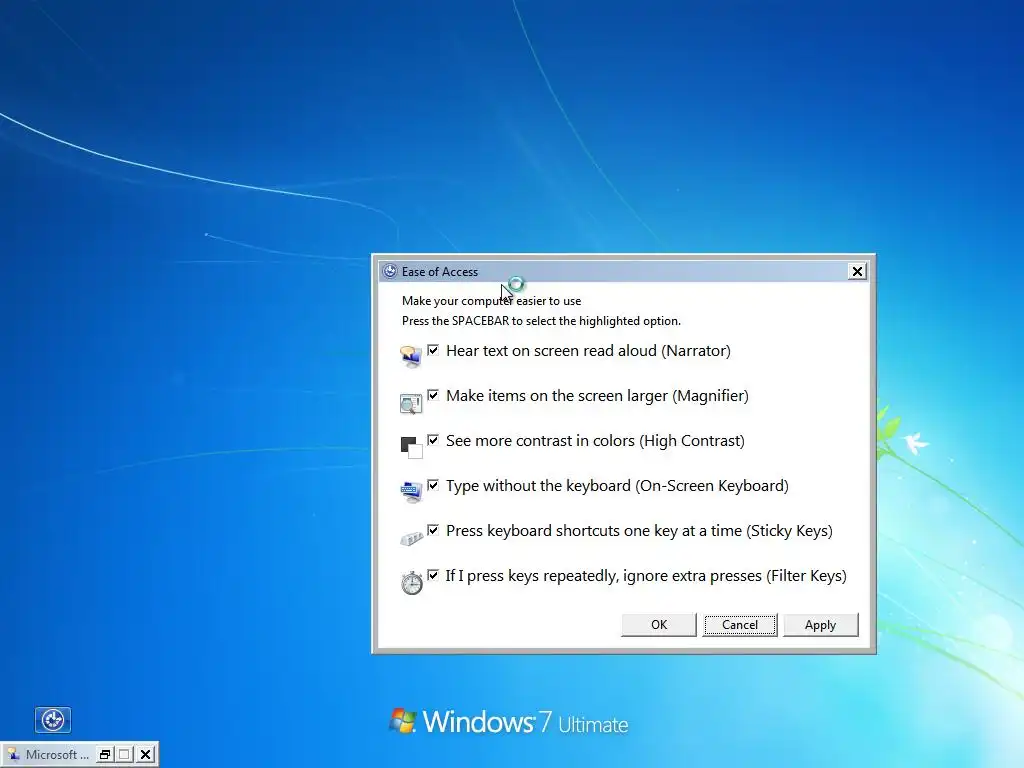Click the Narrator speech icon
Screen dimensions: 1024x768
(x=411, y=357)
